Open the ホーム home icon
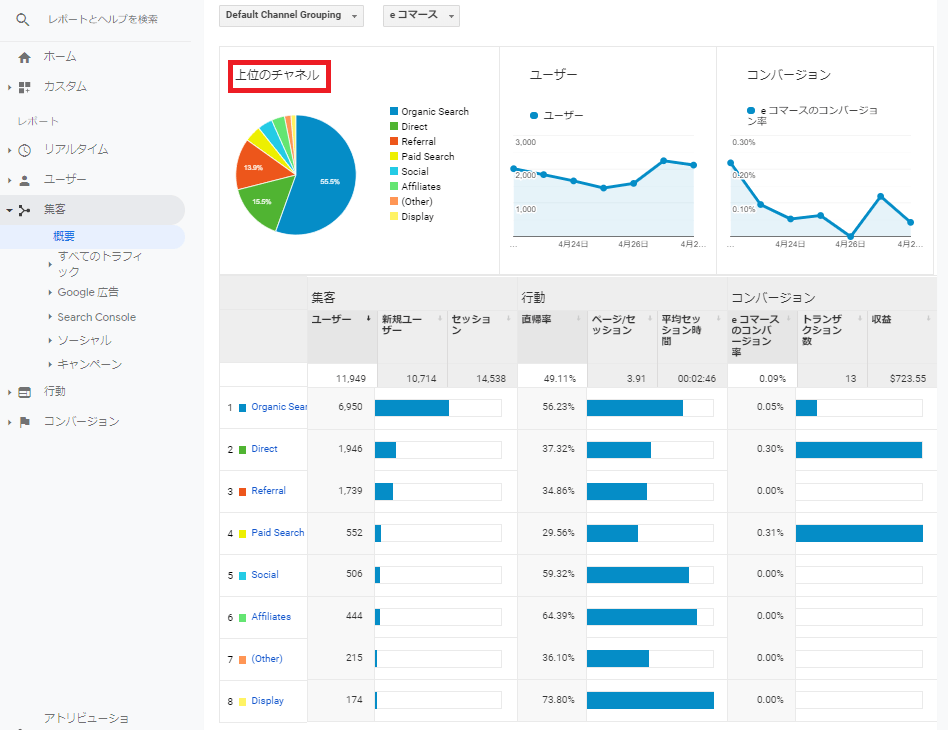The height and width of the screenshot is (730, 948). tap(24, 57)
